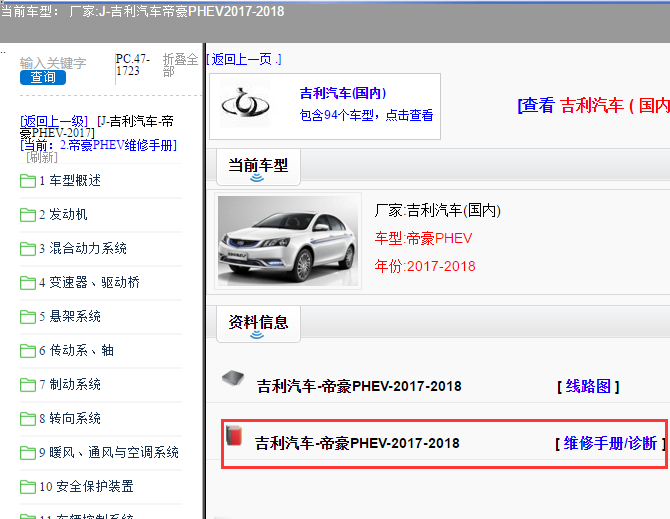Open folder icon for 2 发动机

pos(28,215)
